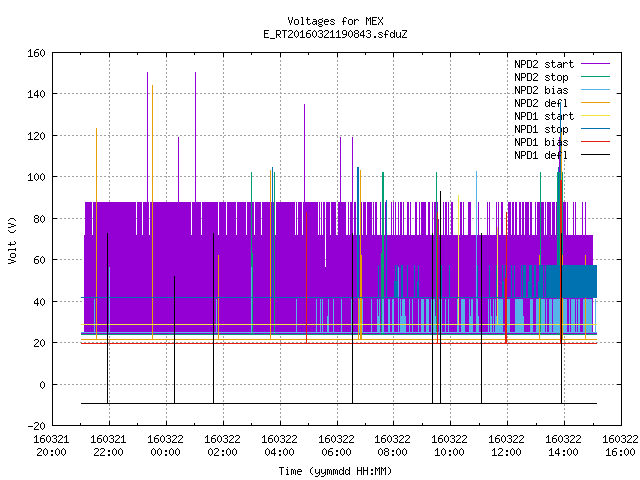
Task: Click the y-axis tick value 60
Action: point(39,260)
